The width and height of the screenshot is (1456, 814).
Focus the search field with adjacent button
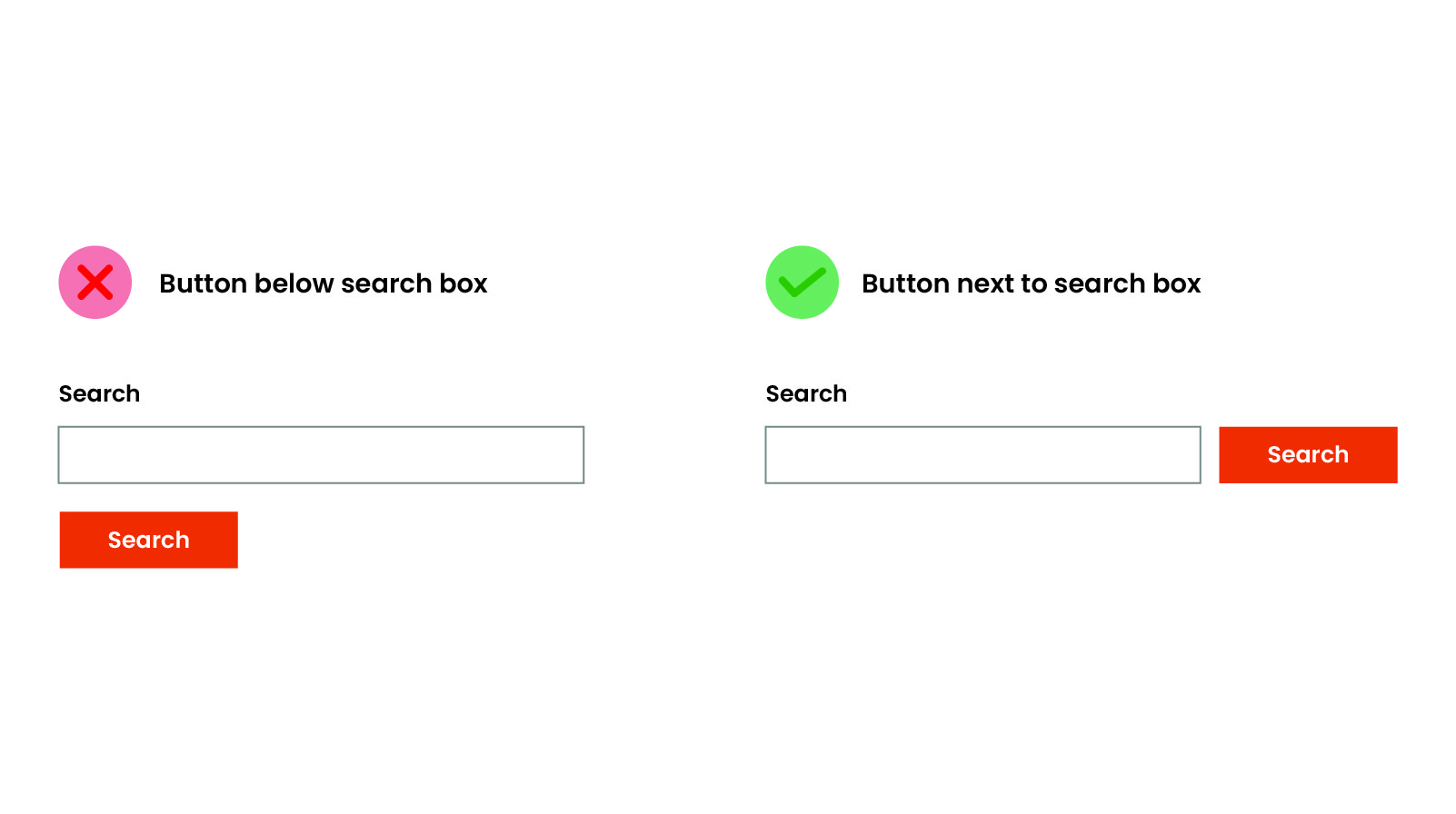(982, 455)
